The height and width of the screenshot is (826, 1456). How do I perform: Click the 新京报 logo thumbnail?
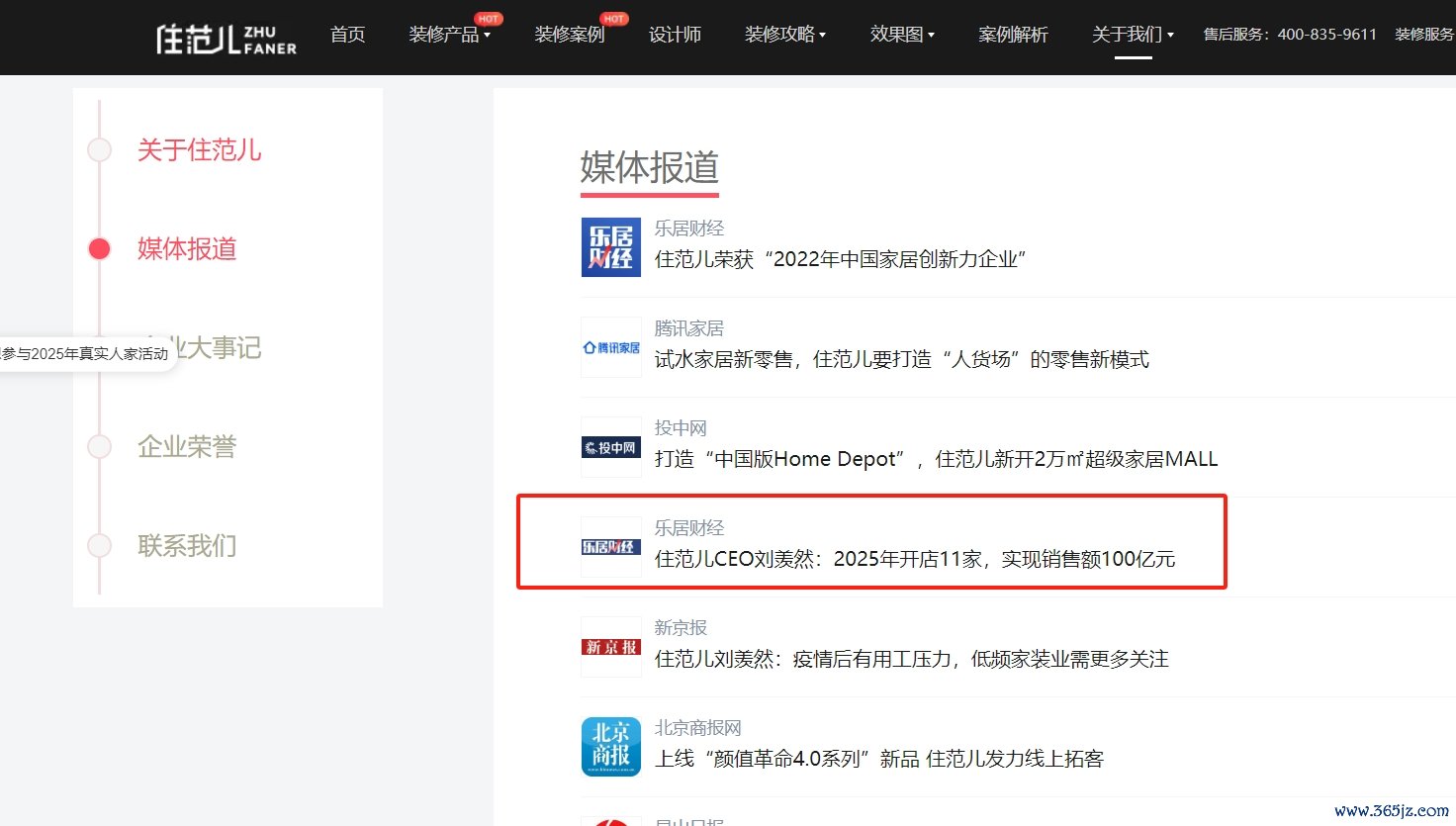click(x=611, y=647)
